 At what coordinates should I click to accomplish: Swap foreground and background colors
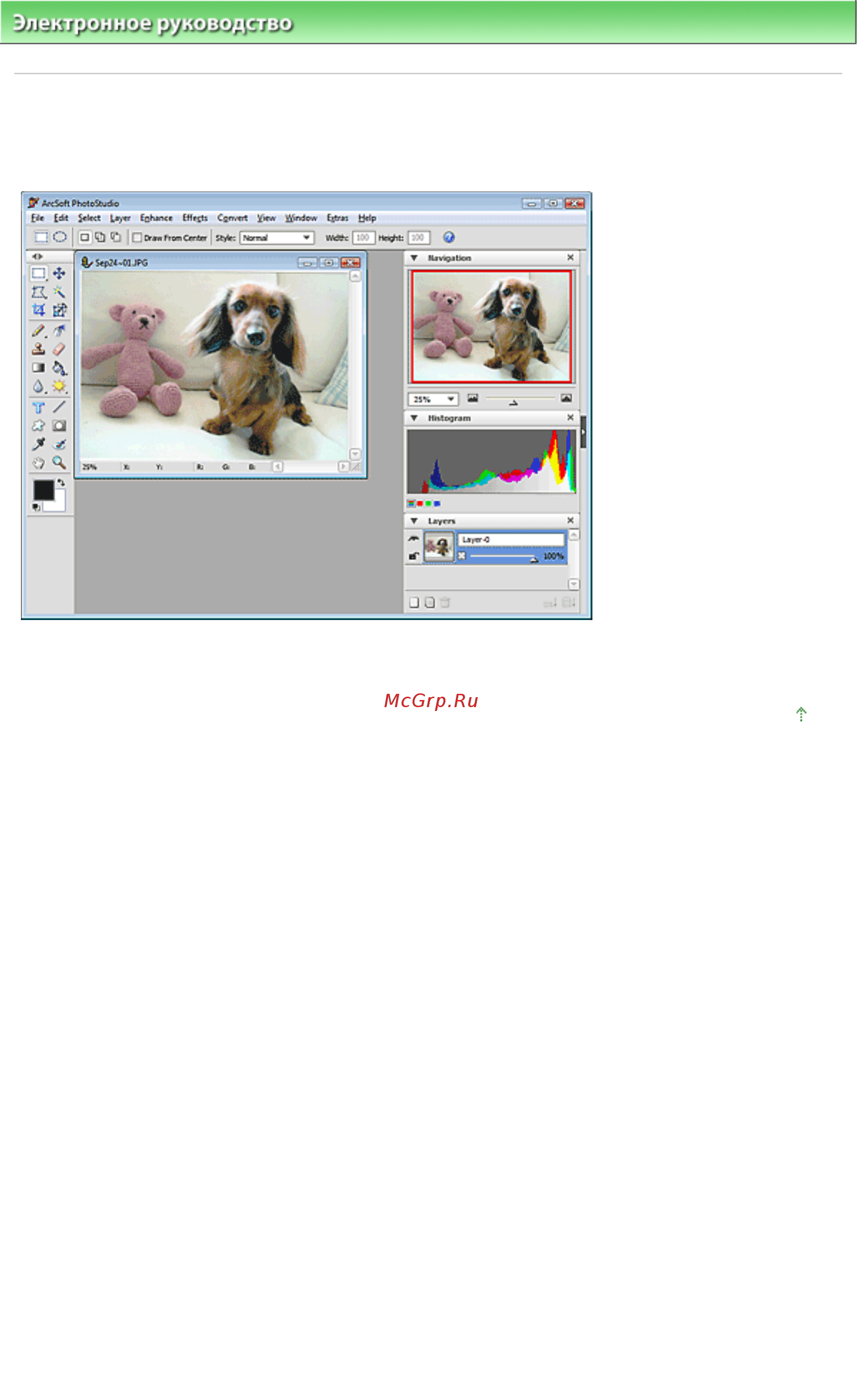[x=61, y=483]
